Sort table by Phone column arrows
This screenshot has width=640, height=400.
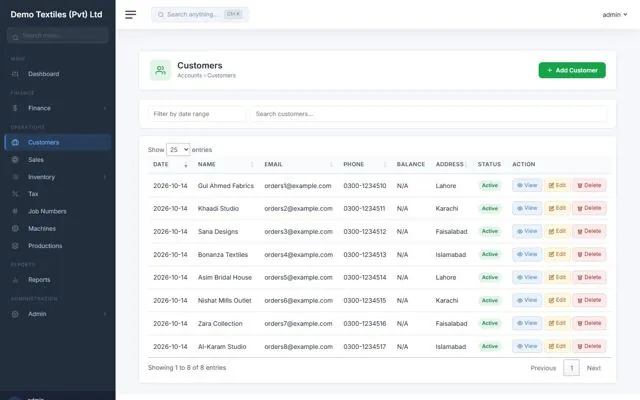[x=385, y=164]
